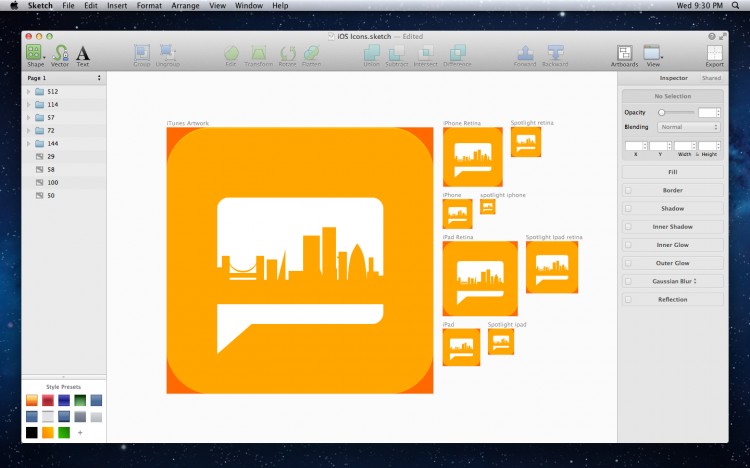Click the Fill section button

[x=672, y=172]
